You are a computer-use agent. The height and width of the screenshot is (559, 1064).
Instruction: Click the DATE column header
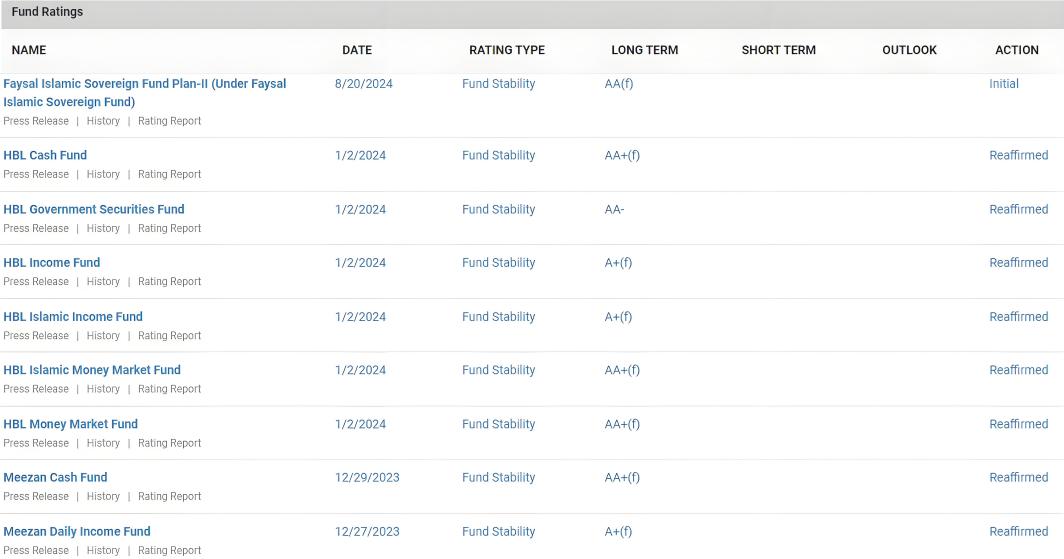[x=357, y=50]
